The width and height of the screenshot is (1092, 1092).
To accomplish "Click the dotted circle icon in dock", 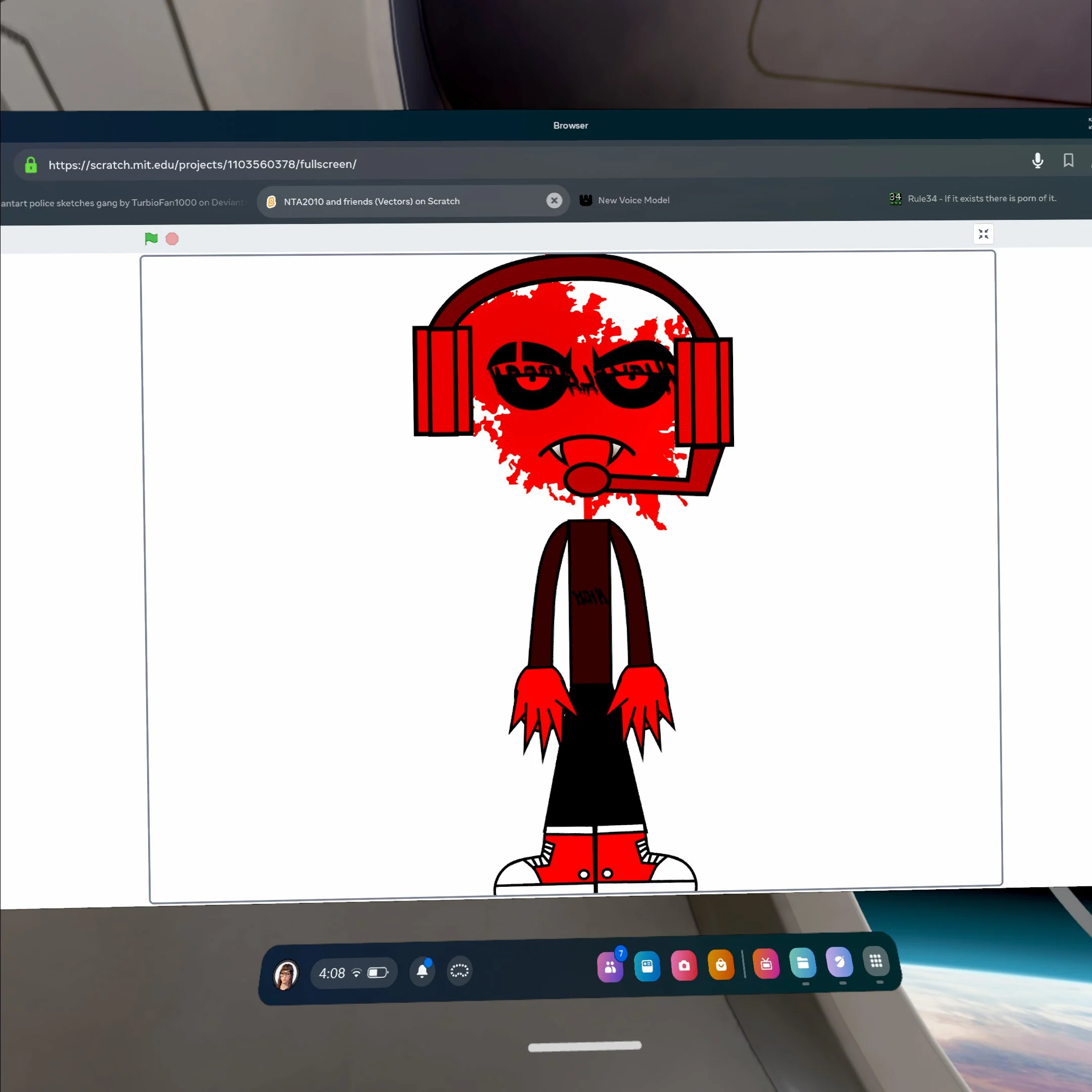I will click(x=460, y=971).
